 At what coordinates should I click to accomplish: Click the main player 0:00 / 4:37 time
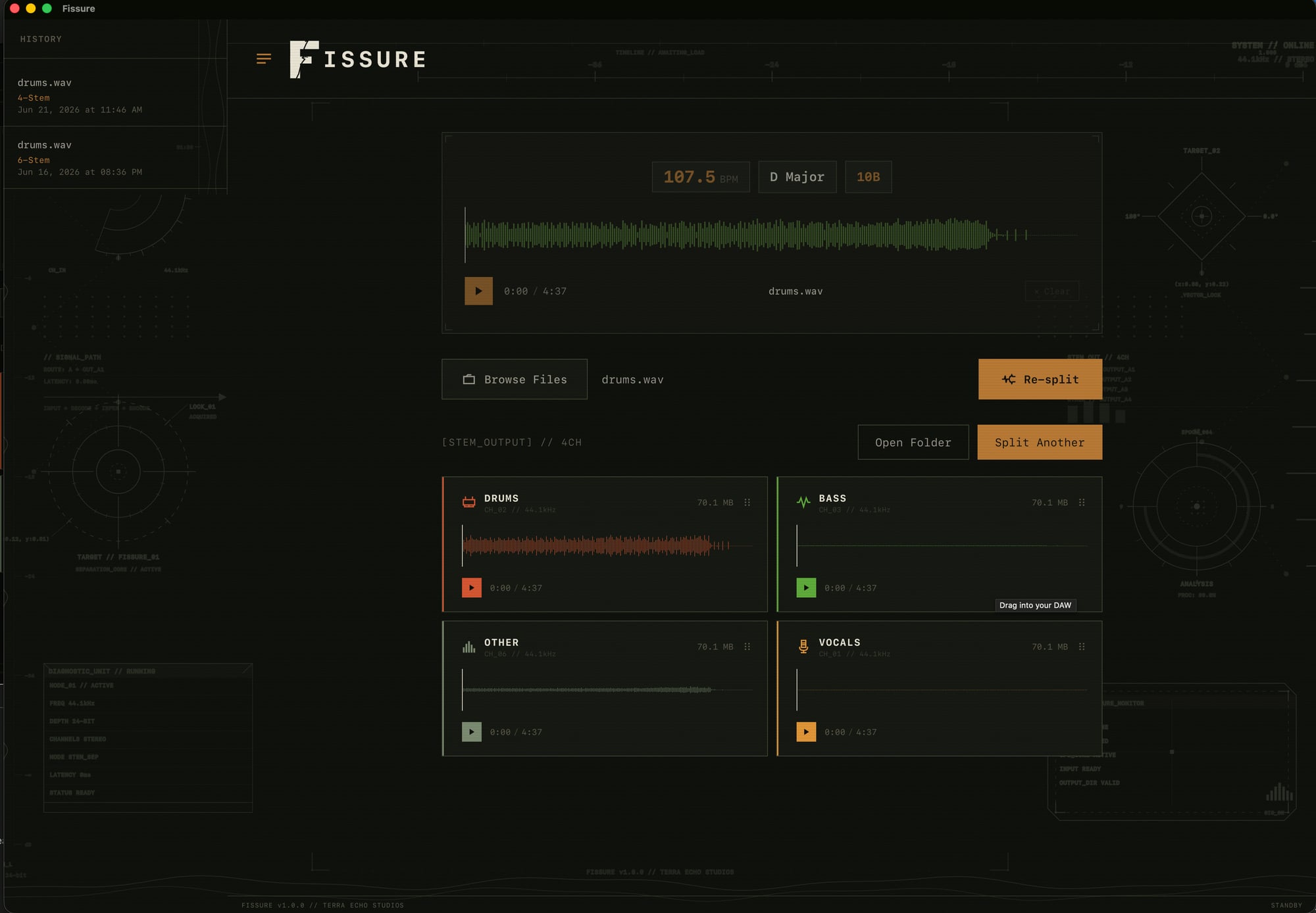pyautogui.click(x=535, y=291)
